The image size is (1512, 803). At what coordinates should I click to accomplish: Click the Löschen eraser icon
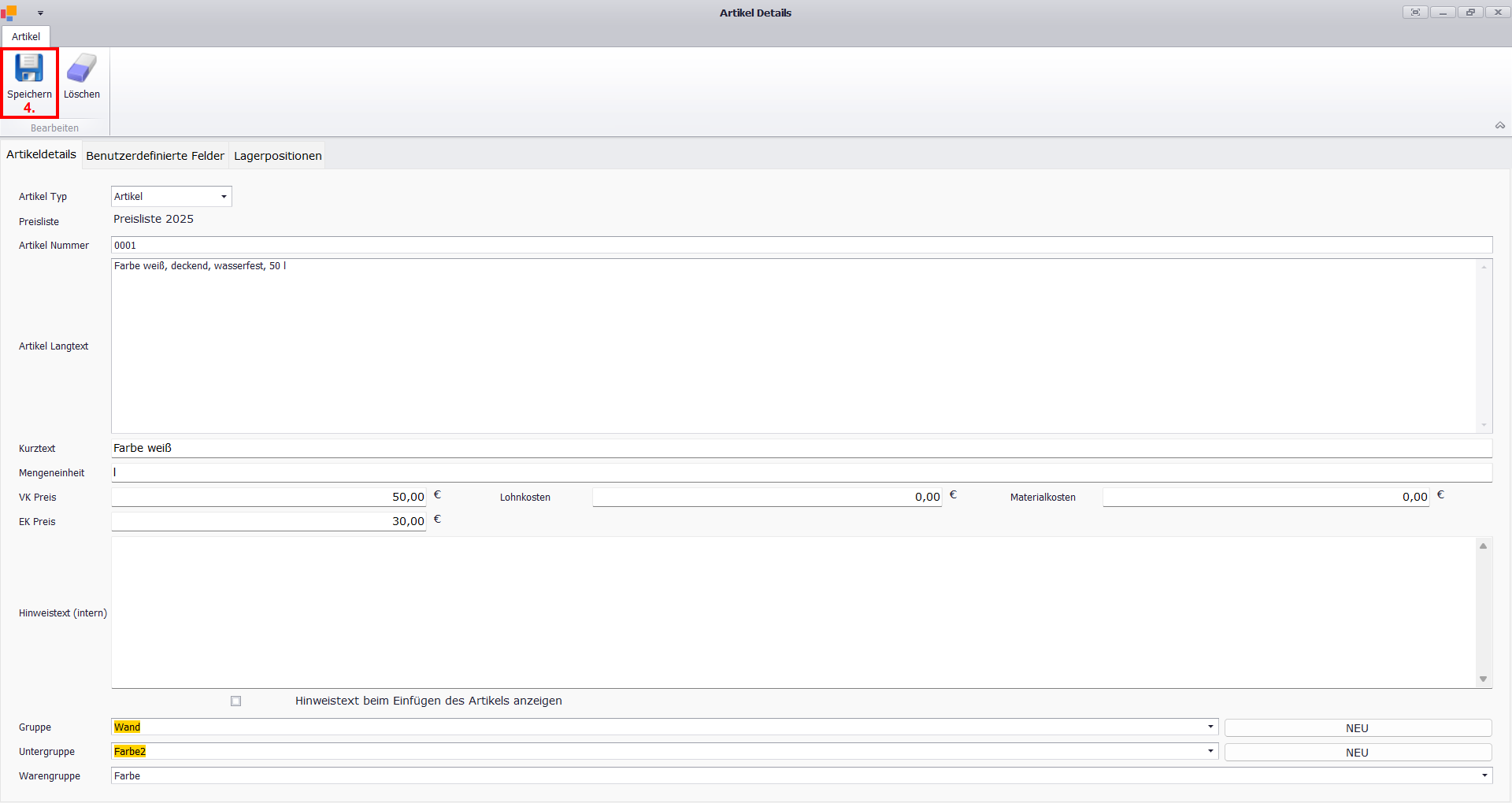(x=81, y=69)
